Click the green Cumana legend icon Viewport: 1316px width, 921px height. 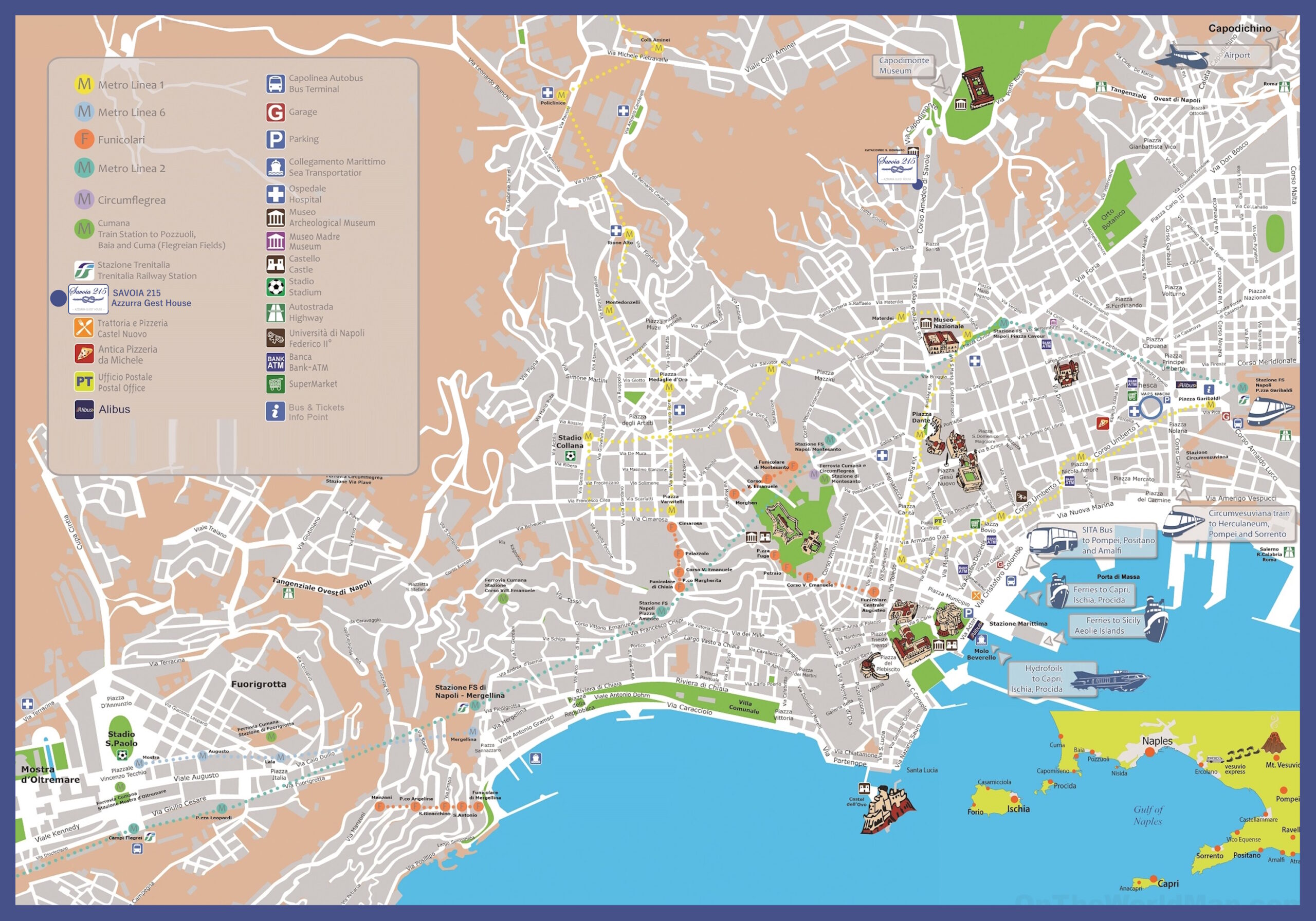point(84,229)
